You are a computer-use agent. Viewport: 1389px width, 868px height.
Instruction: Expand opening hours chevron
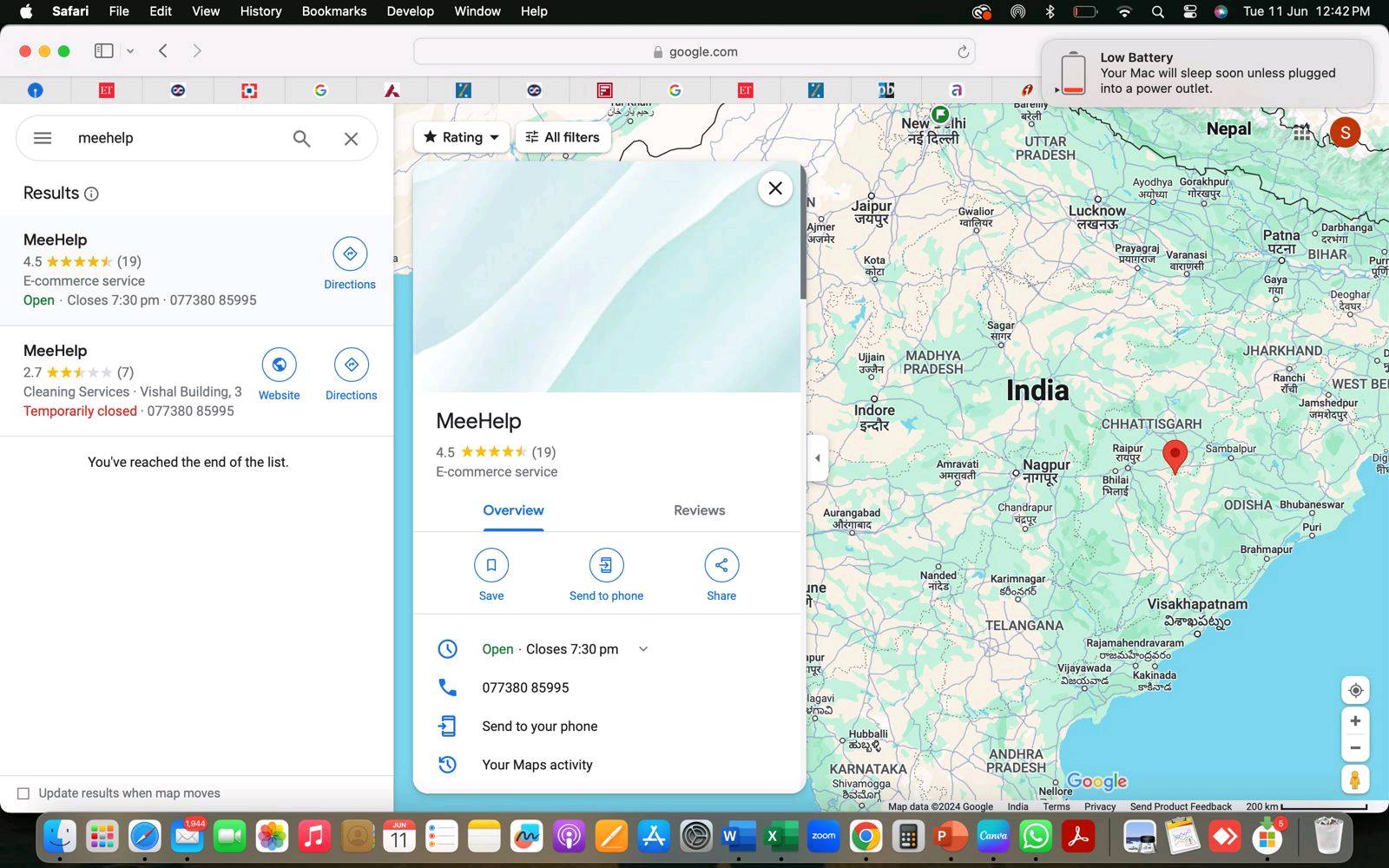[643, 649]
